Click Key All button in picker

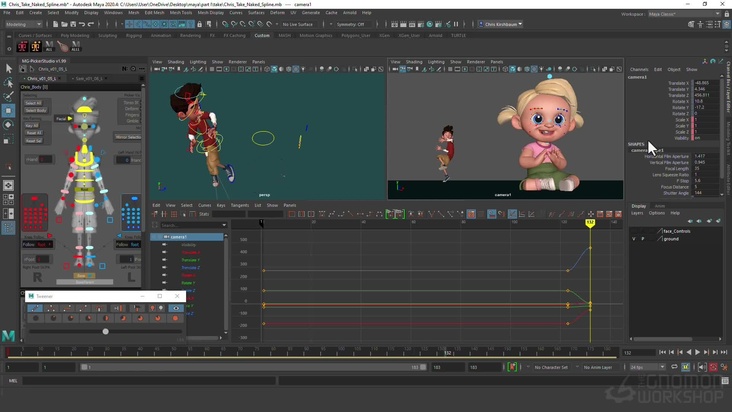32,126
